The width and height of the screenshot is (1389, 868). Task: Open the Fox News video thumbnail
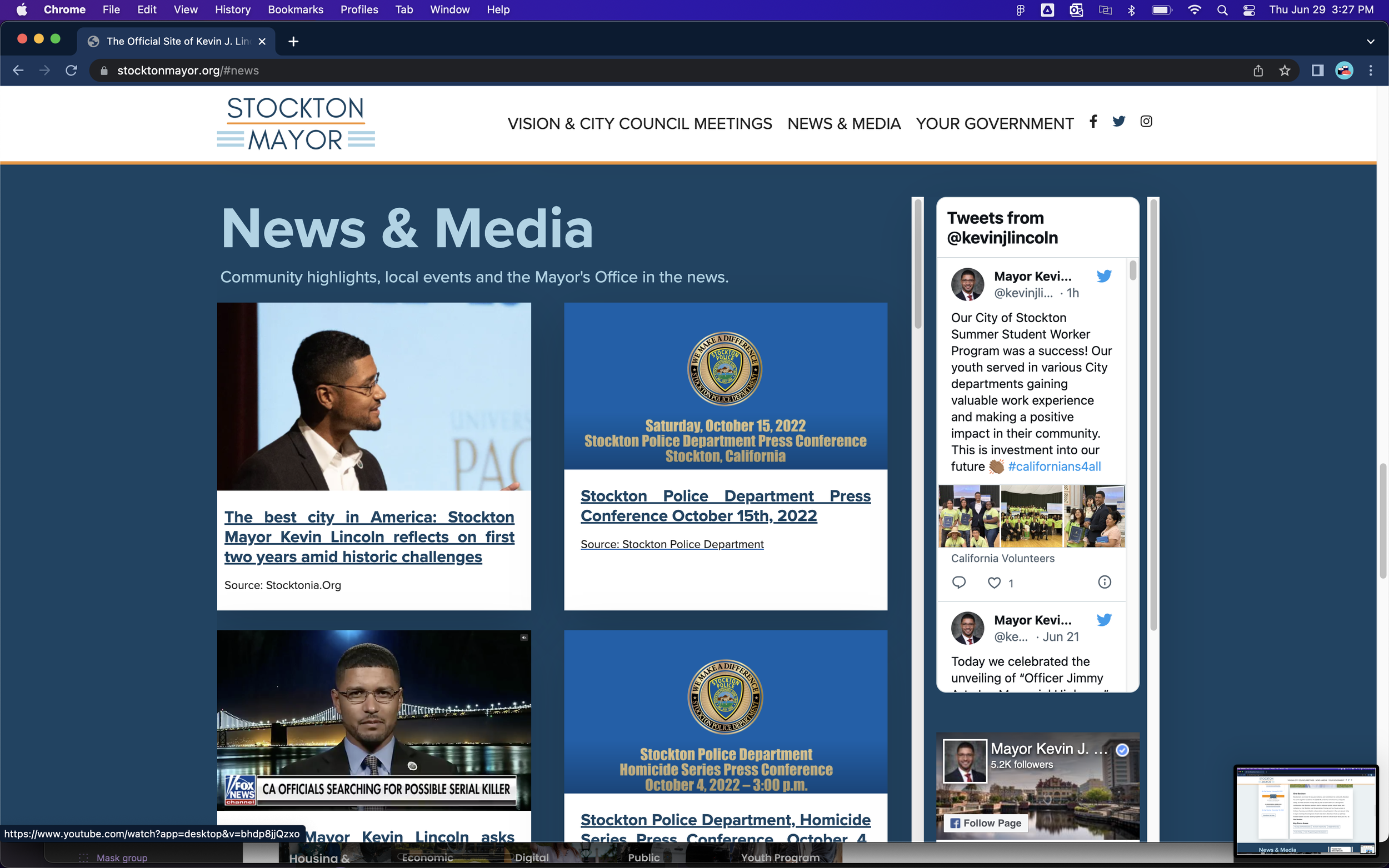pyautogui.click(x=374, y=720)
